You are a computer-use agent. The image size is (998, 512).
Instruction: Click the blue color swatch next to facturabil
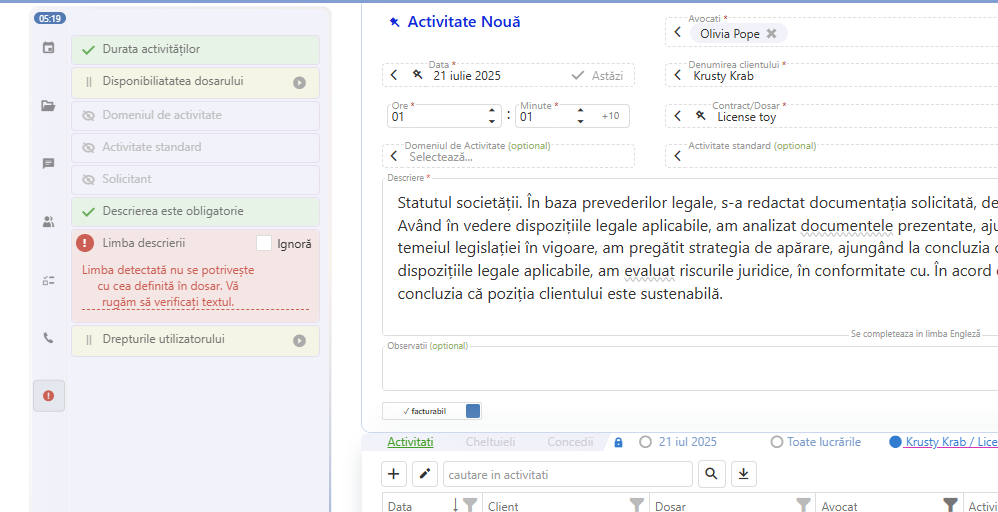(473, 411)
